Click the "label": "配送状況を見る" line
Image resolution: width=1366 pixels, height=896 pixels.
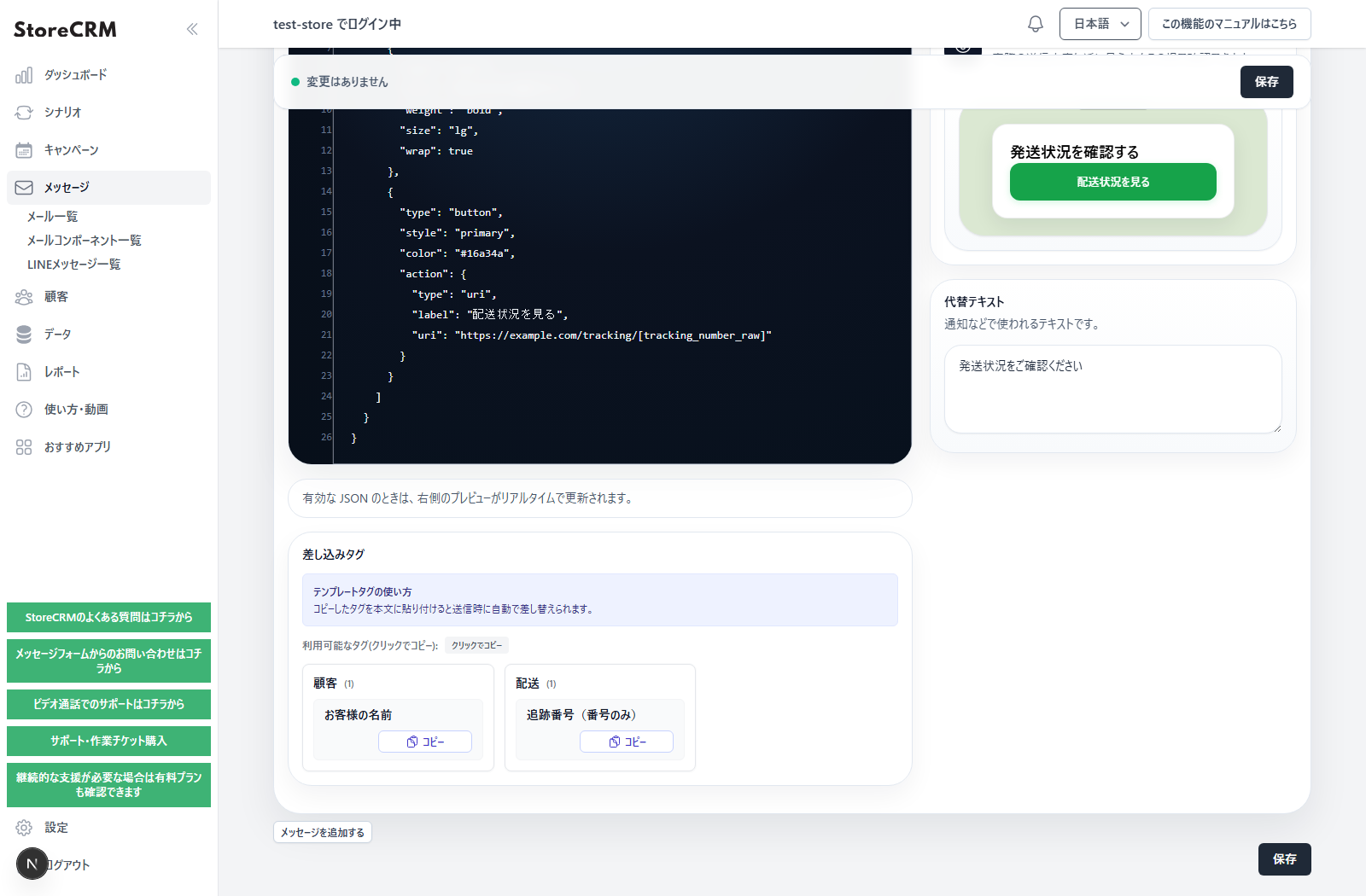[x=489, y=315]
